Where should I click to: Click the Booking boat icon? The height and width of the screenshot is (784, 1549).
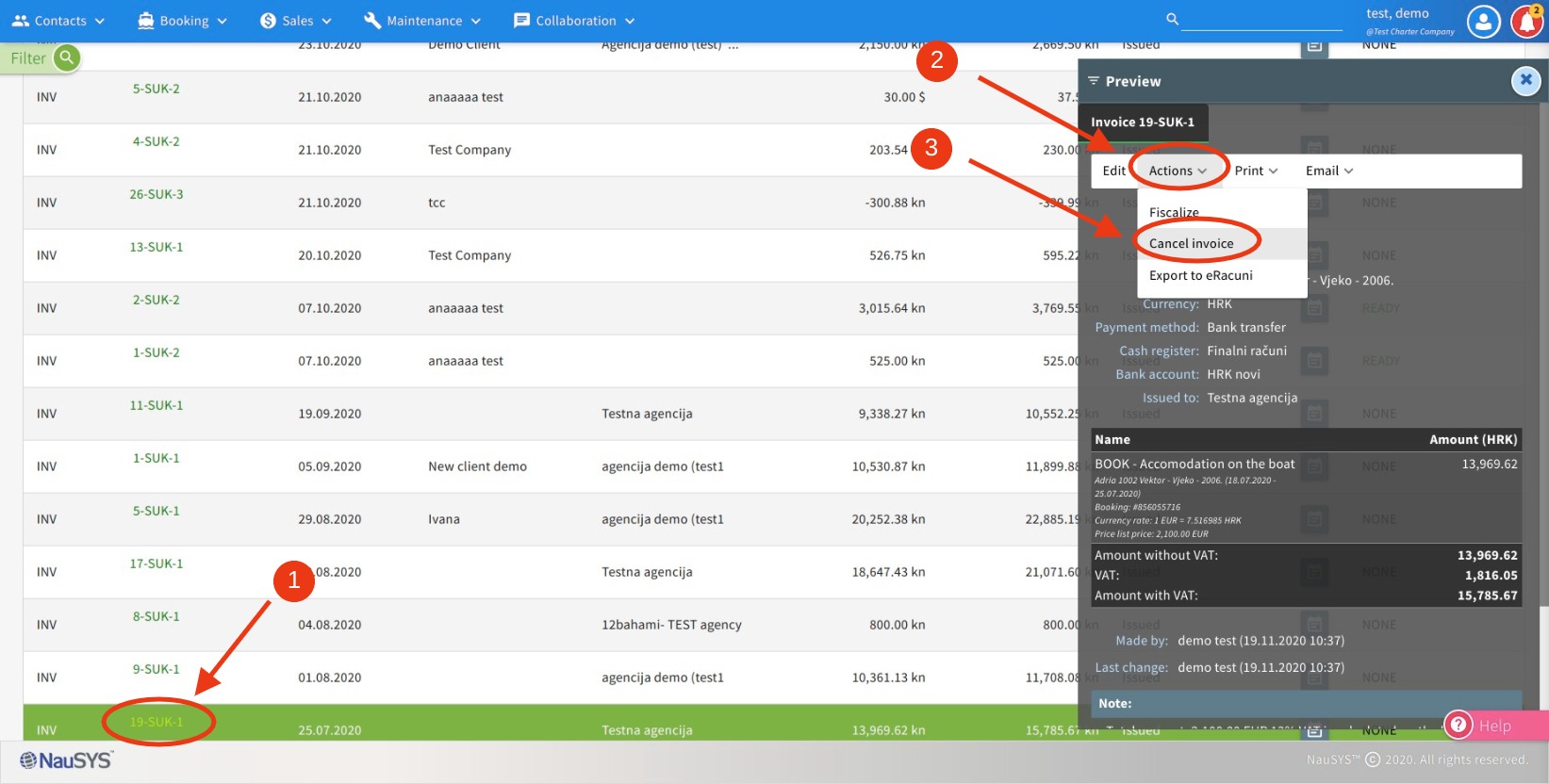click(146, 21)
